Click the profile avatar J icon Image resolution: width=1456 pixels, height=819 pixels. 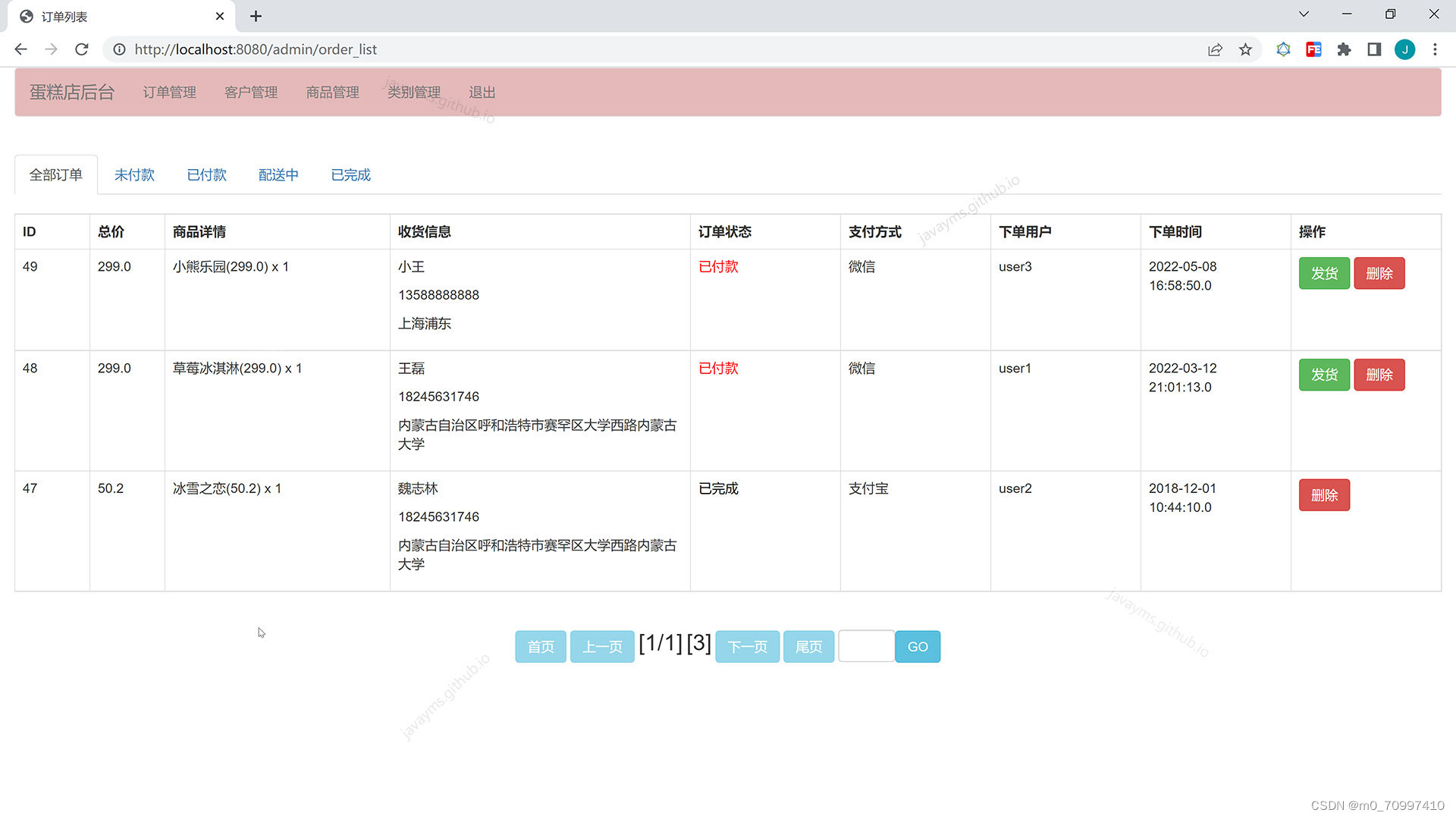point(1404,49)
